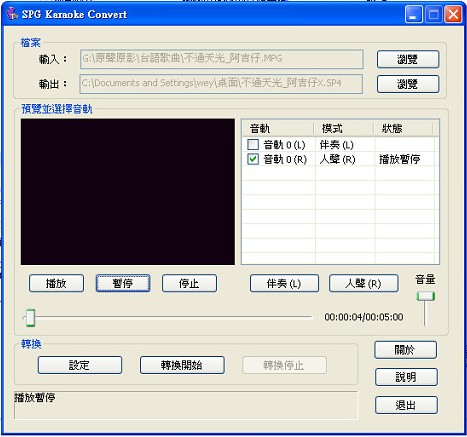Open 設定 conversion settings
This screenshot has height=437, width=467.
point(80,365)
